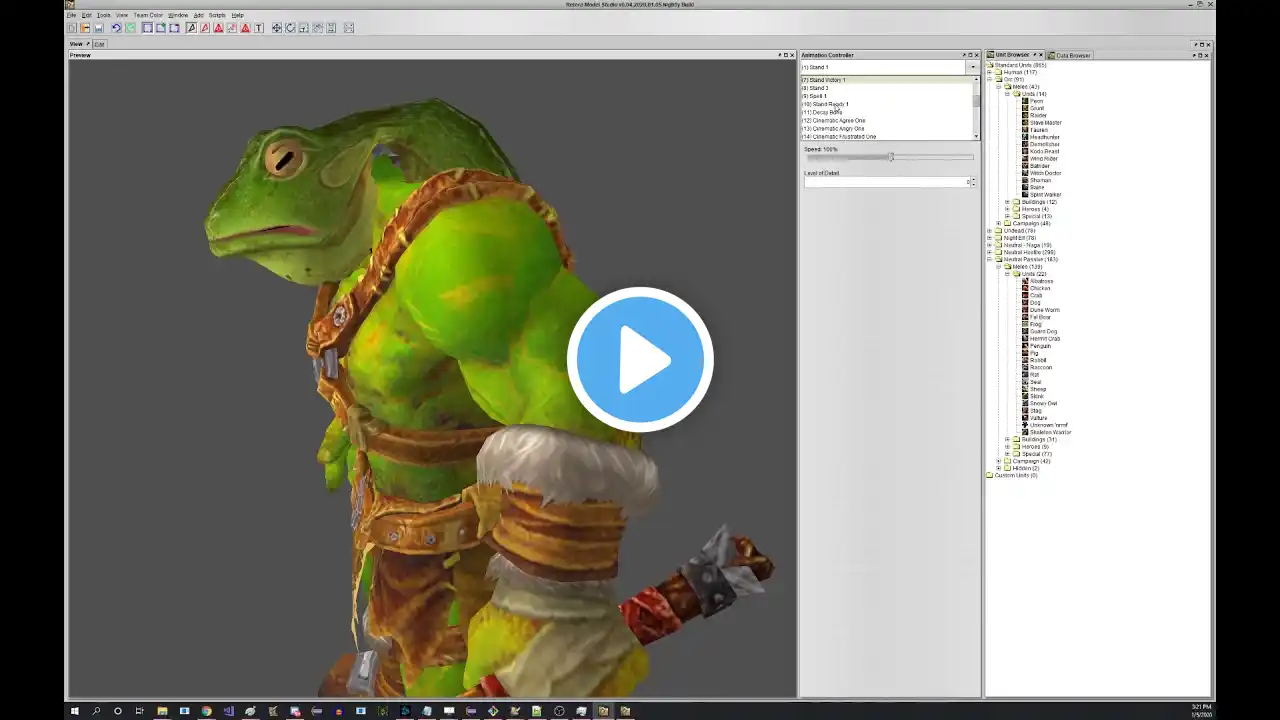The height and width of the screenshot is (720, 1280).
Task: Expand the Human (117) folder
Action: 990,72
